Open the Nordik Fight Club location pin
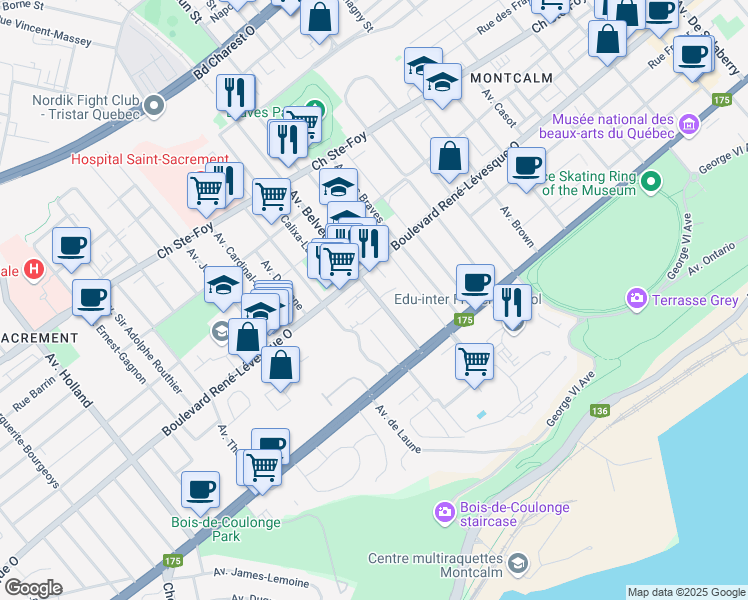This screenshot has width=748, height=600. 154,106
